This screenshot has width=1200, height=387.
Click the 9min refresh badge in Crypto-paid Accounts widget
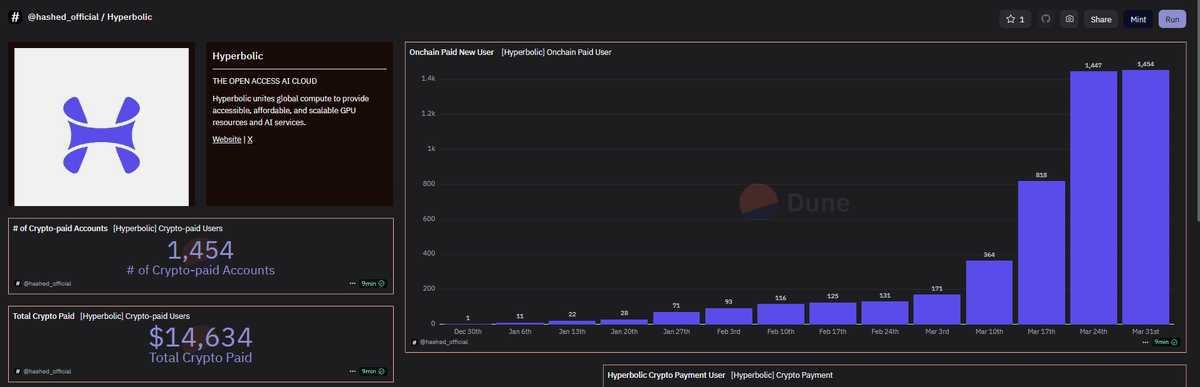373,284
